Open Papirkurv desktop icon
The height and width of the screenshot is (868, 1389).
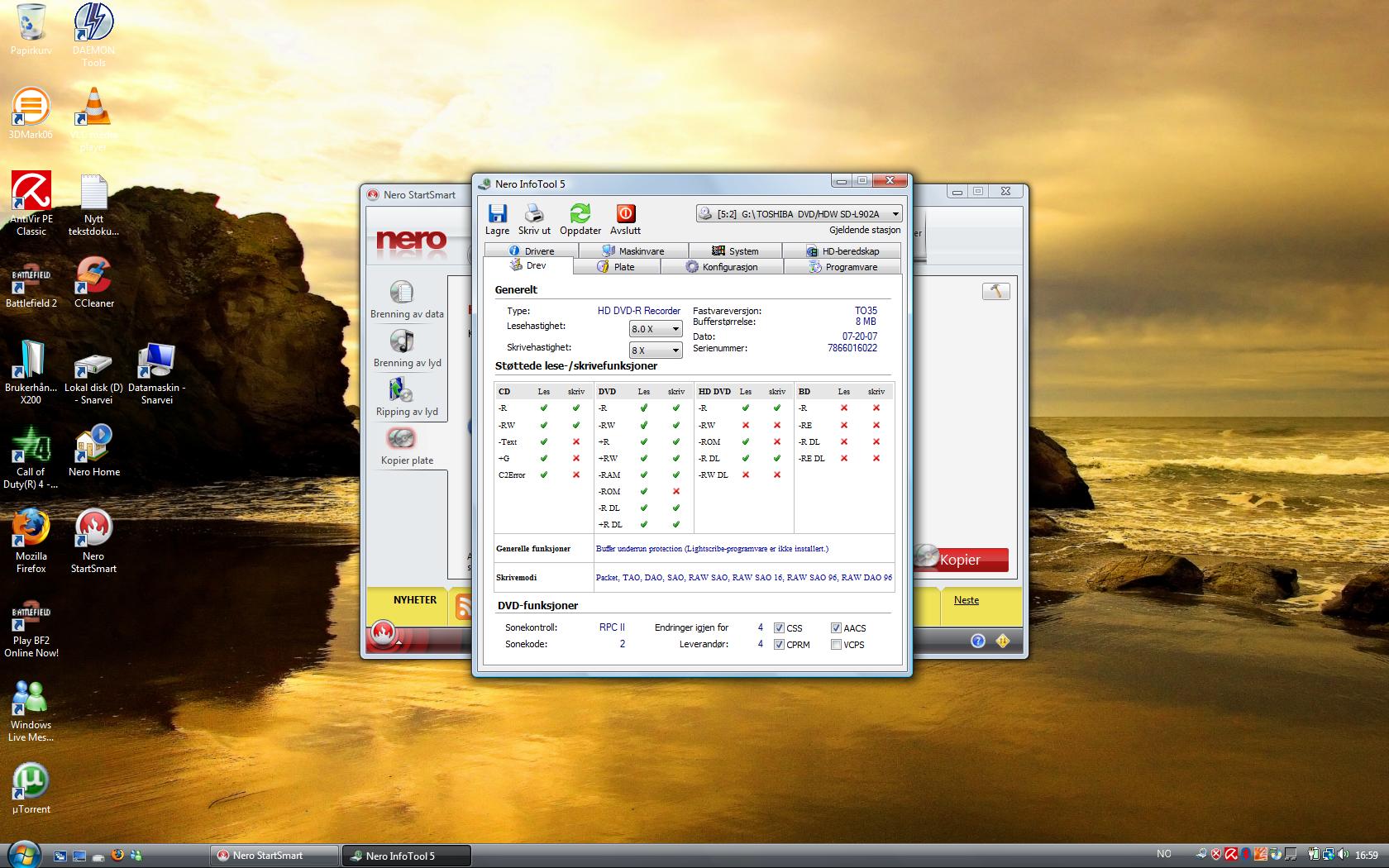pyautogui.click(x=31, y=30)
